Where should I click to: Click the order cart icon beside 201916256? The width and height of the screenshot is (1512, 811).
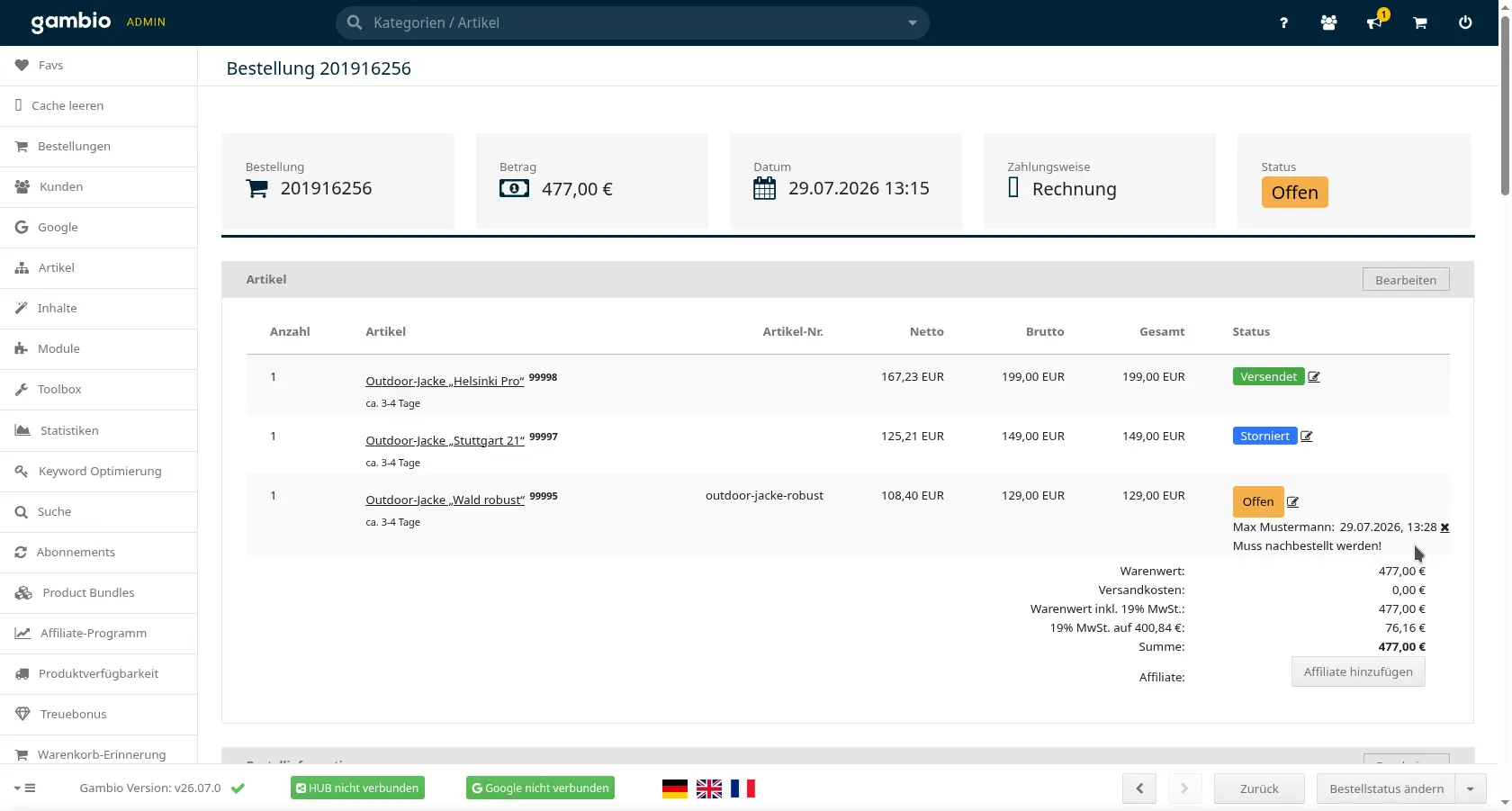[x=257, y=189]
